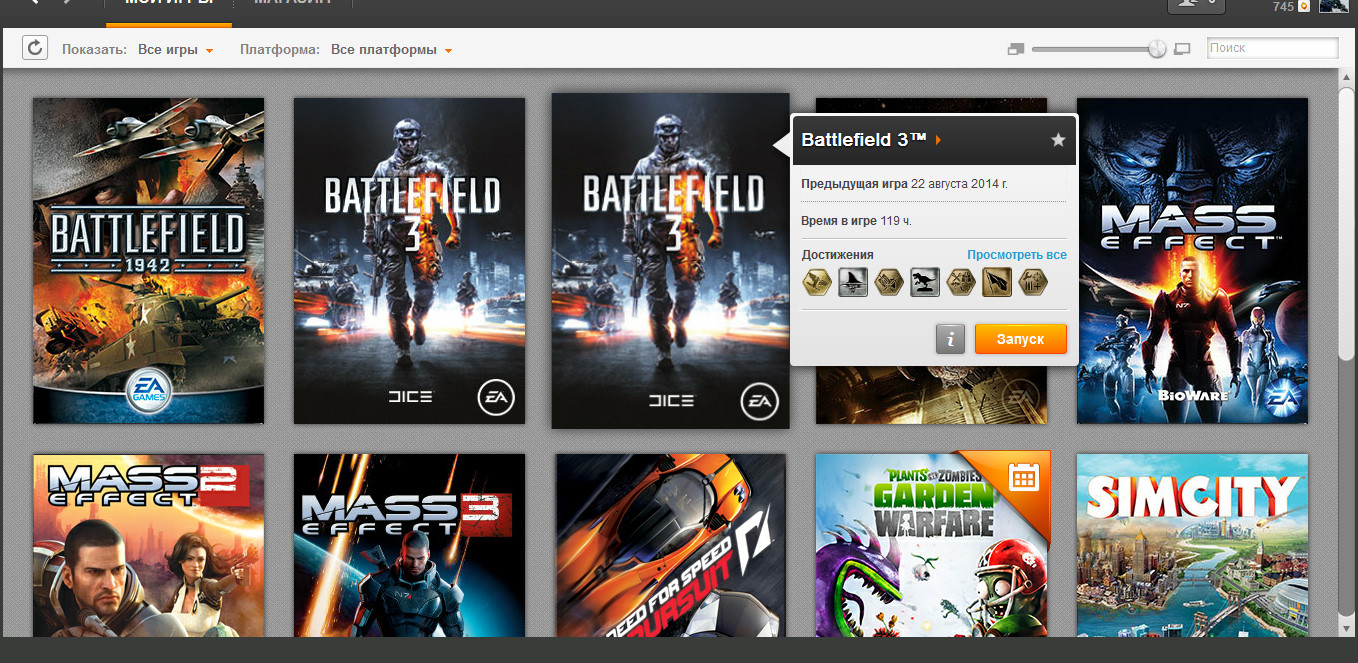Click the "Предыдущая игра 22 августа 2014 г." line
Image resolution: width=1358 pixels, height=663 pixels.
coord(904,184)
